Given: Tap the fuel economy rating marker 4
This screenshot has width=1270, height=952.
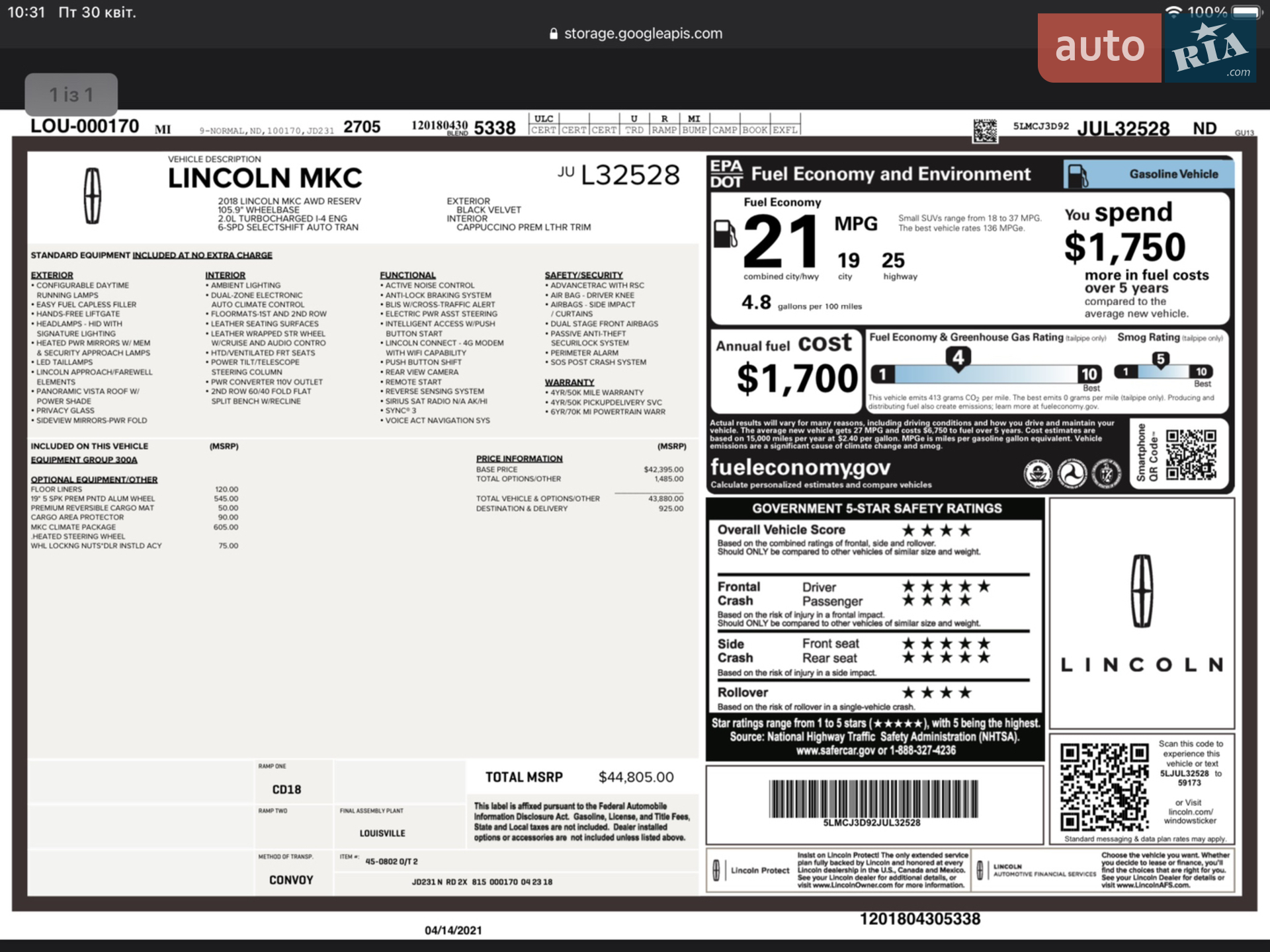Looking at the screenshot, I should pos(958,359).
